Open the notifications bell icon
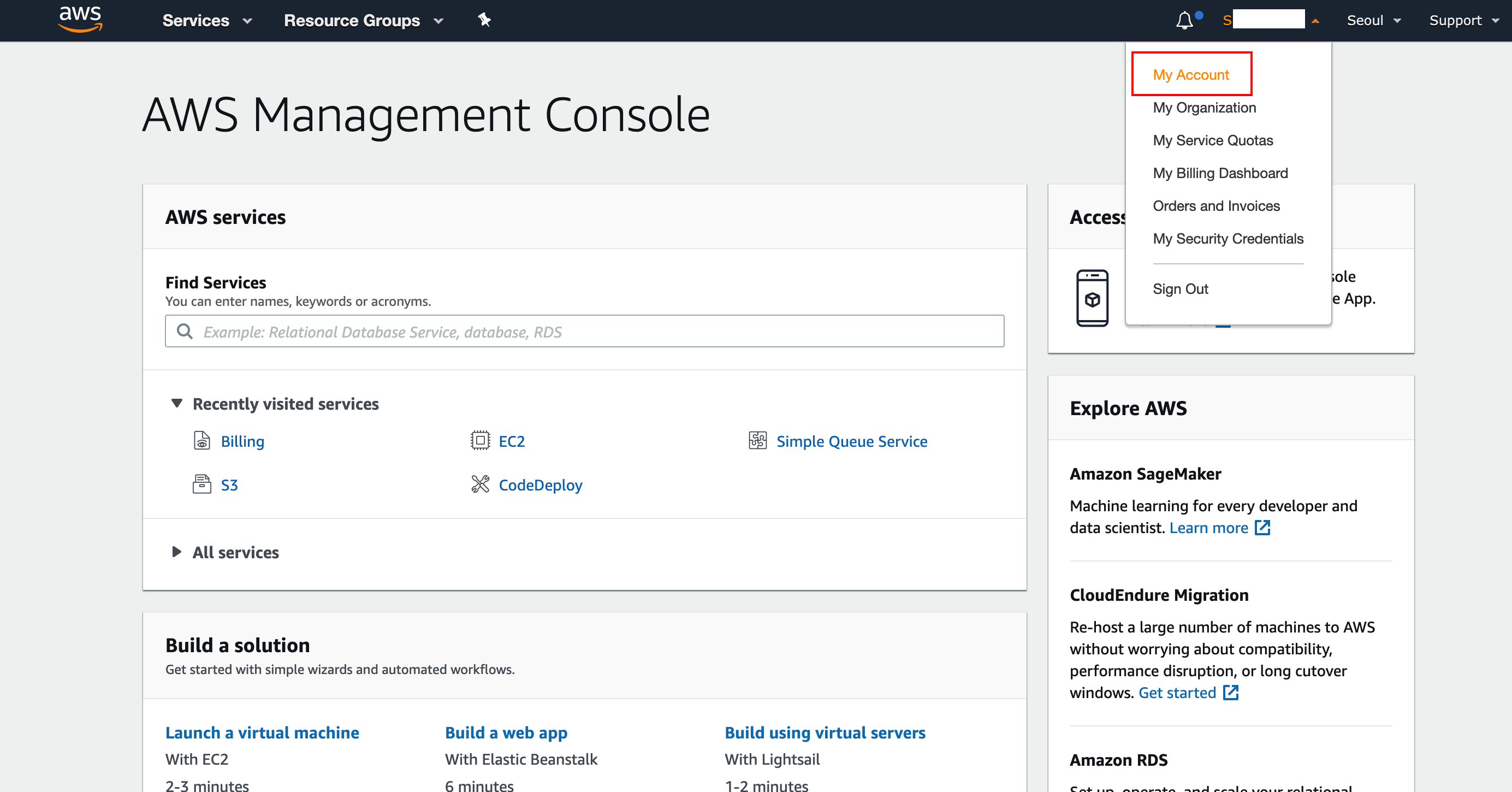Screen dimensions: 1512x792 pyautogui.click(x=1184, y=21)
